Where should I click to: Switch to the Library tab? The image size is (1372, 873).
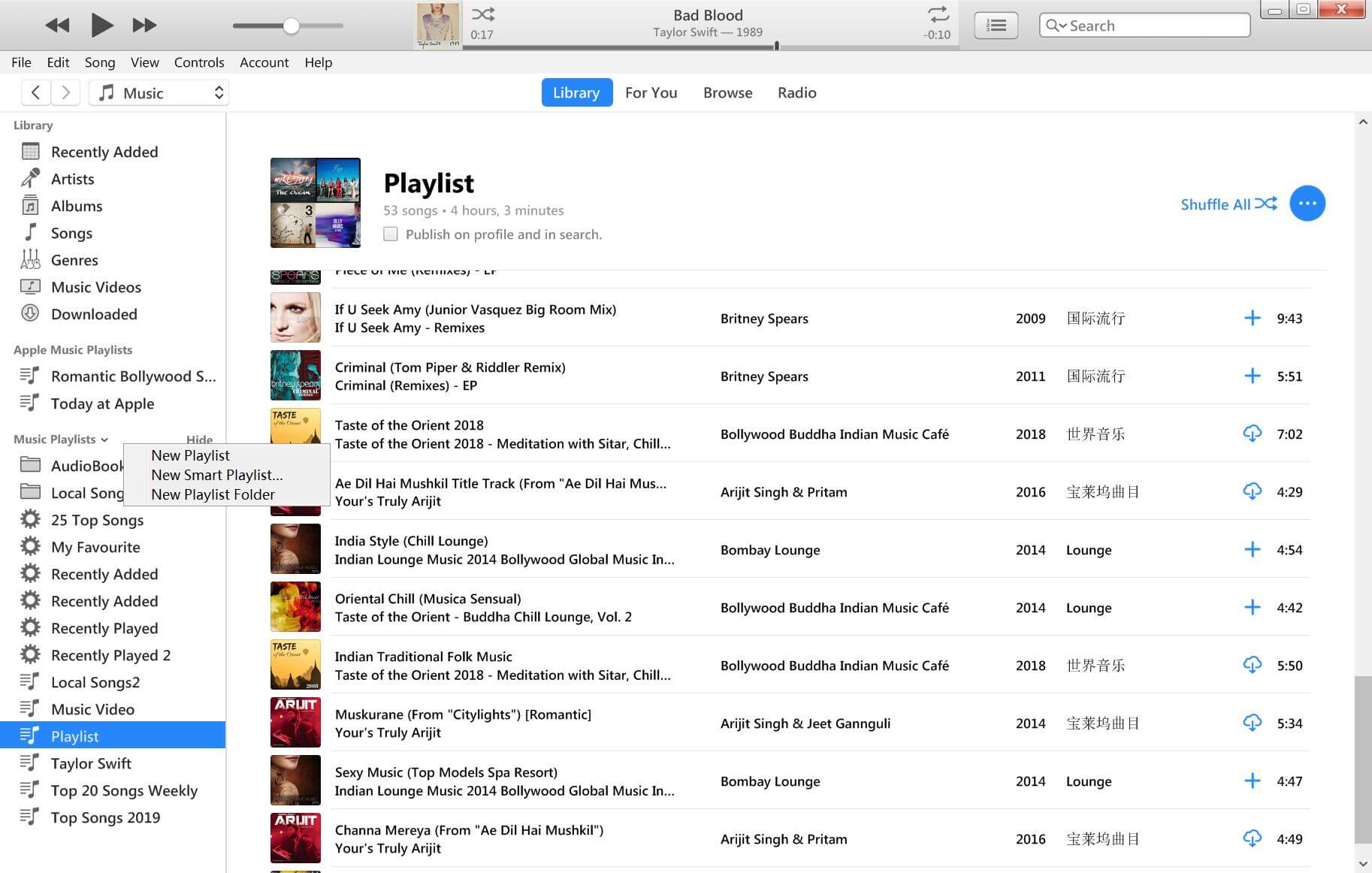tap(576, 92)
